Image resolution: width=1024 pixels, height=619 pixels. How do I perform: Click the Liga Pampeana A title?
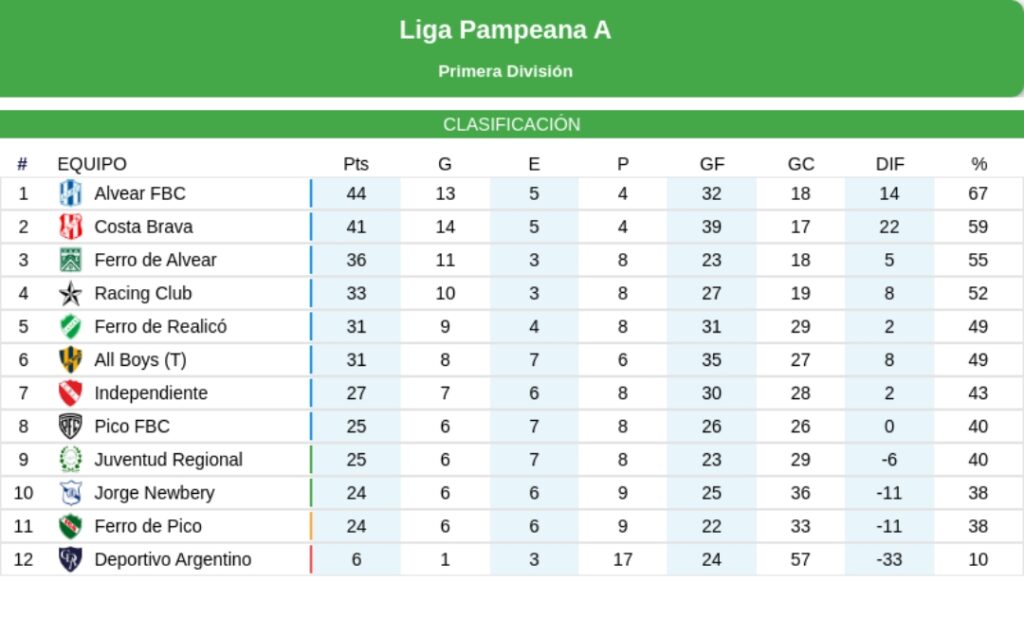coord(505,30)
